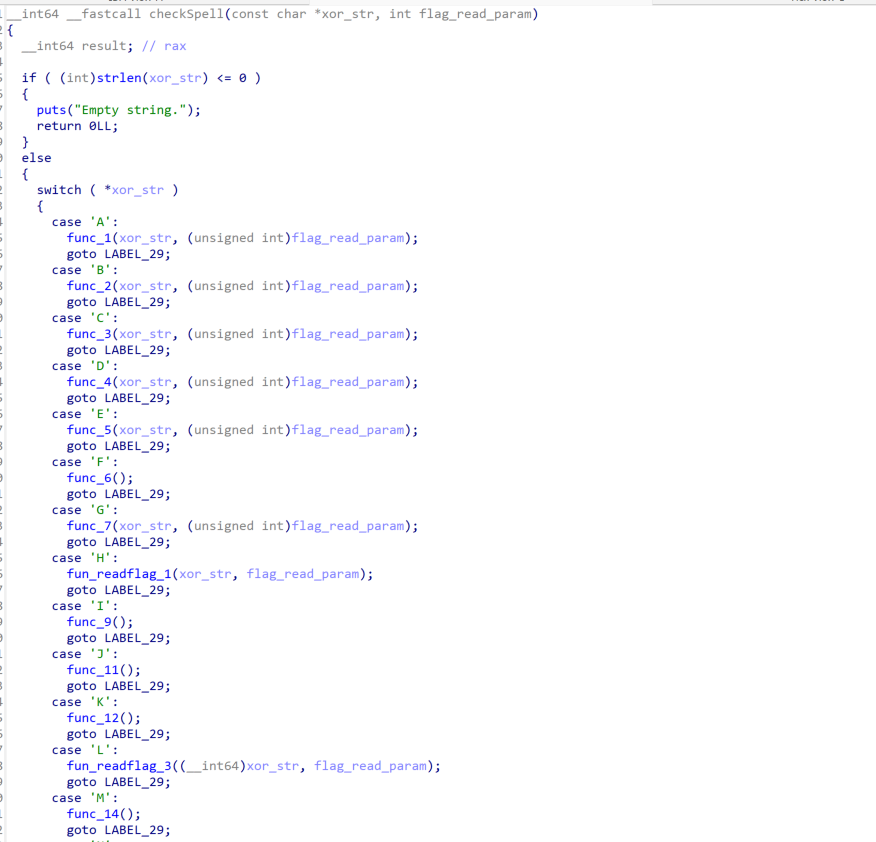876x842 pixels.
Task: Select the func_7 function call
Action: (90, 526)
